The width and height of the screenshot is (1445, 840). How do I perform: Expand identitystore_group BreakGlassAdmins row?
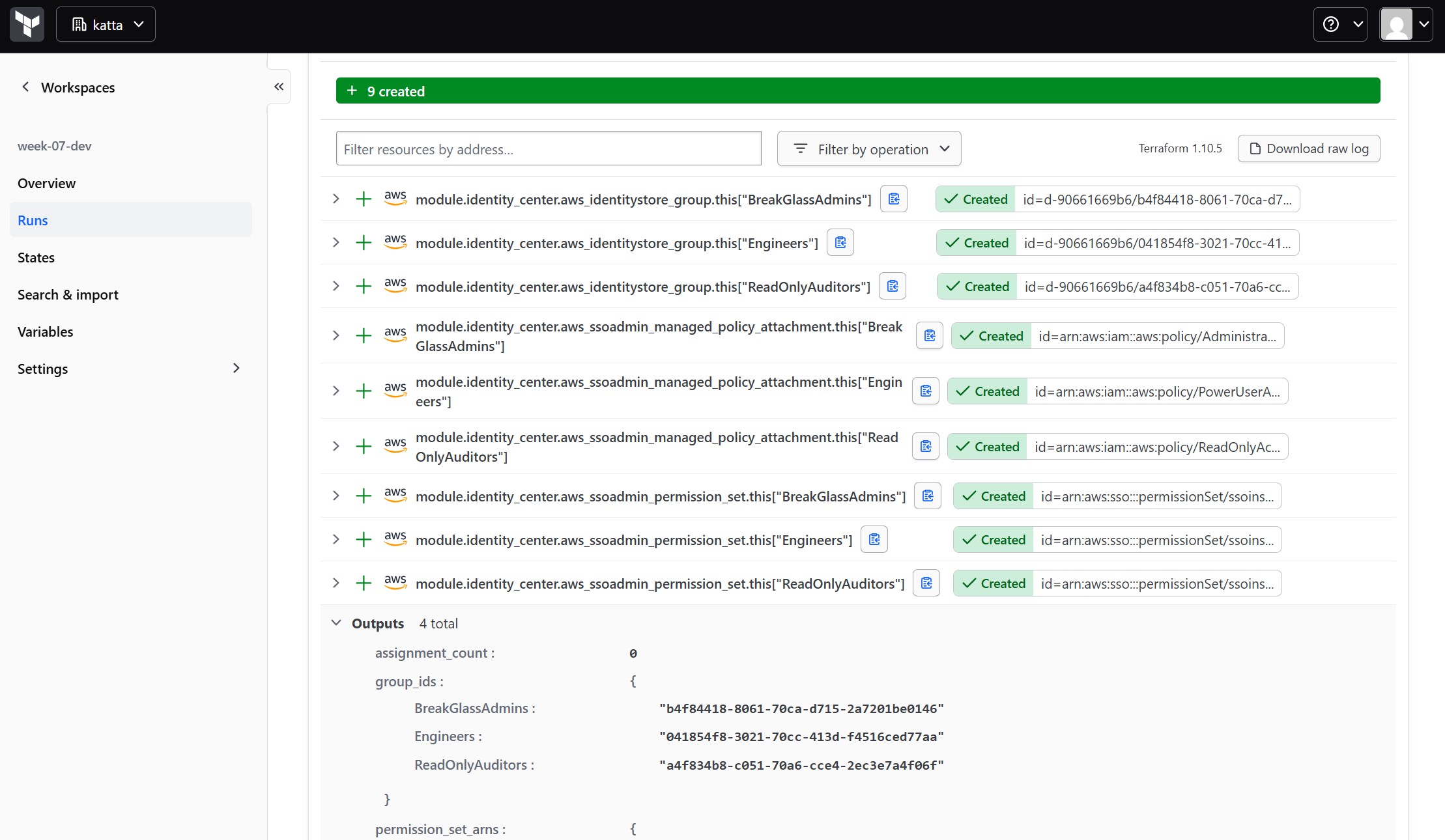click(336, 199)
